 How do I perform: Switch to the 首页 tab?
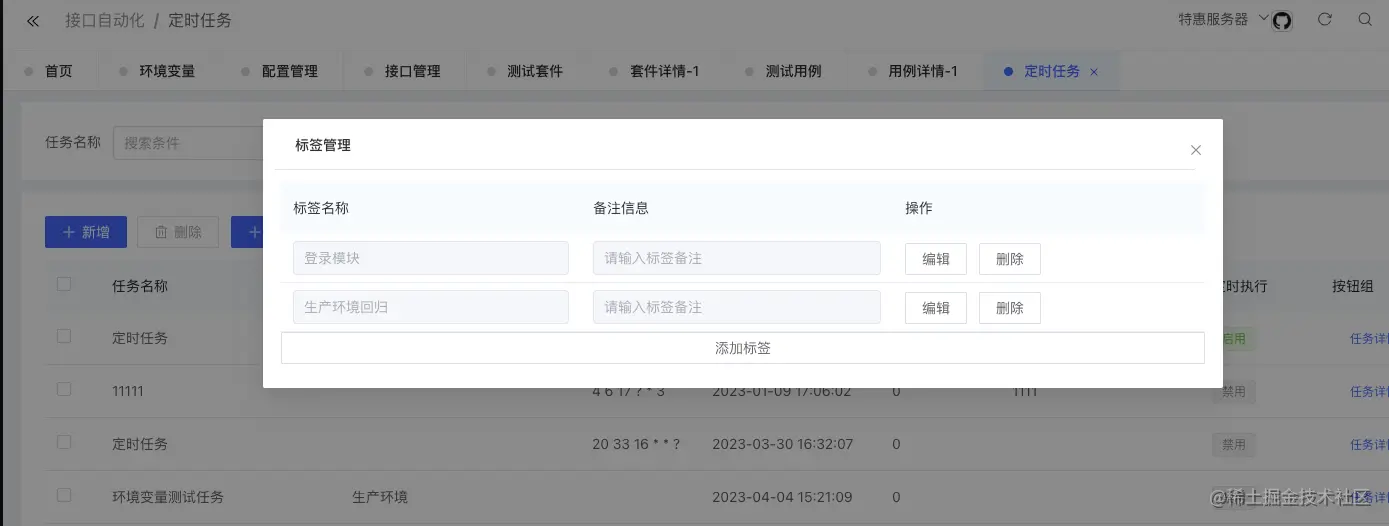[x=59, y=71]
